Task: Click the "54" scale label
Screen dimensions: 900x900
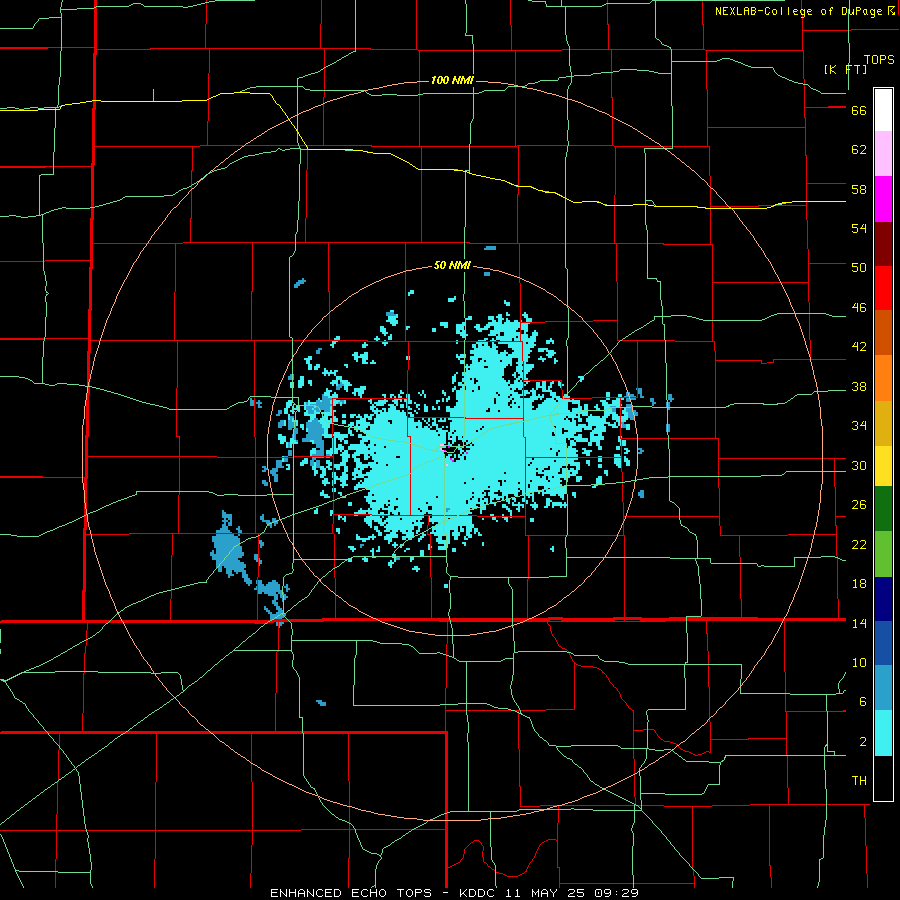Action: coord(859,228)
